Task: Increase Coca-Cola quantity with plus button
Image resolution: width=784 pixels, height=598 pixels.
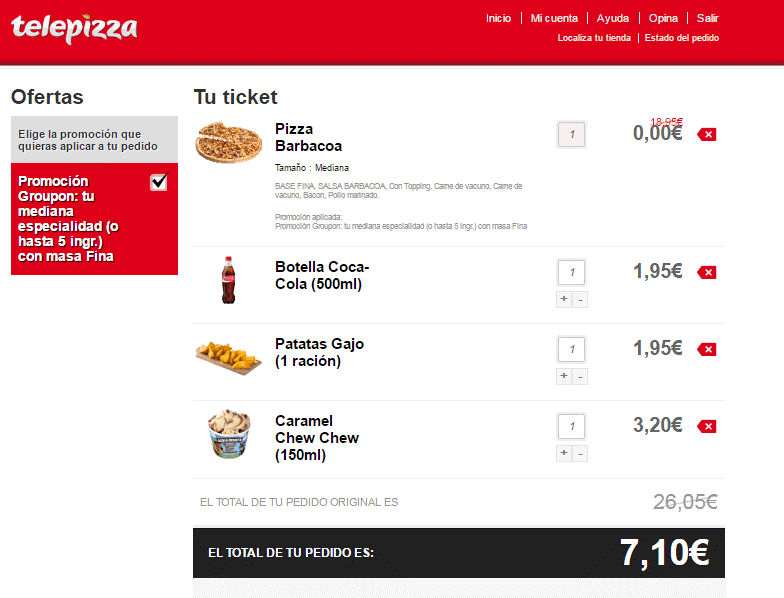Action: [564, 299]
